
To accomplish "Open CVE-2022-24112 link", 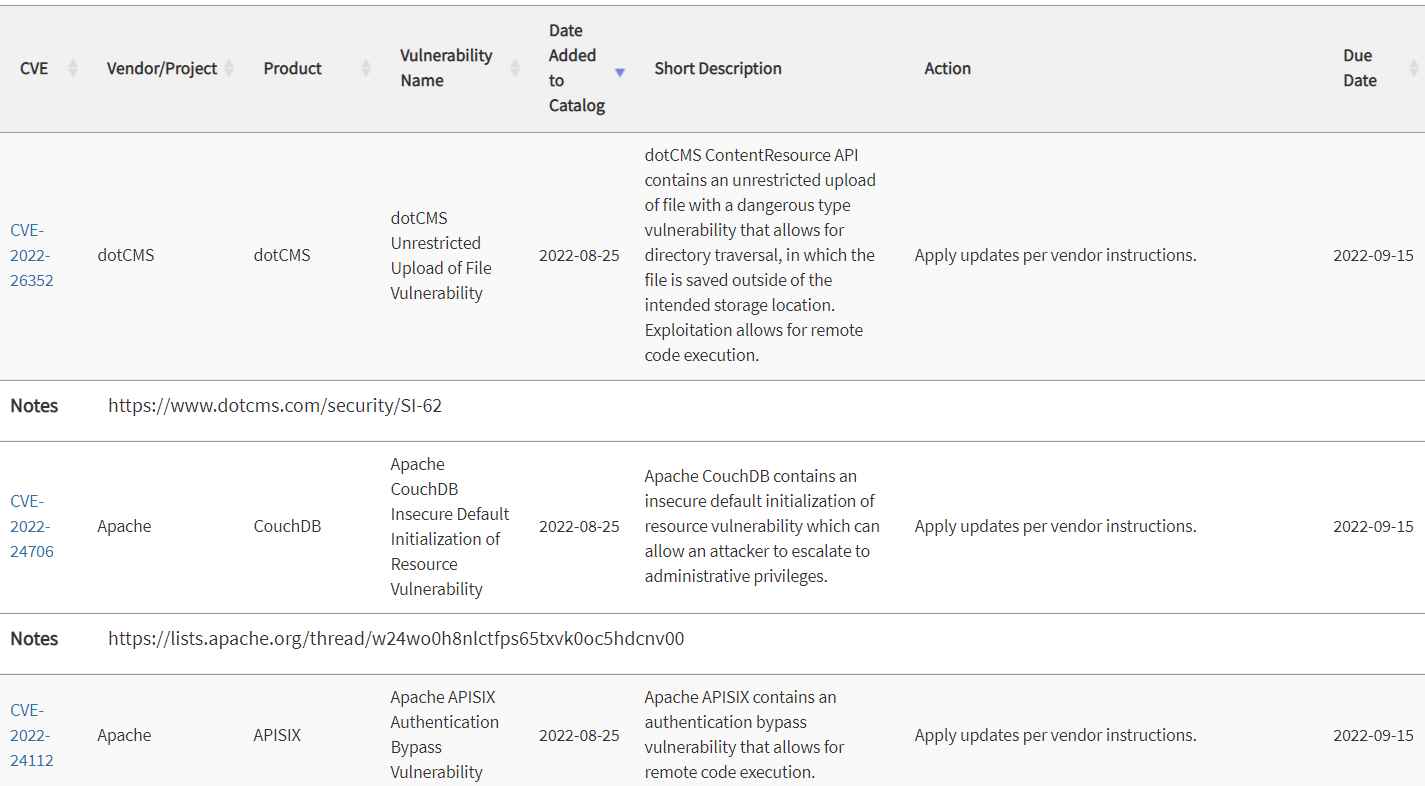I will pos(31,735).
